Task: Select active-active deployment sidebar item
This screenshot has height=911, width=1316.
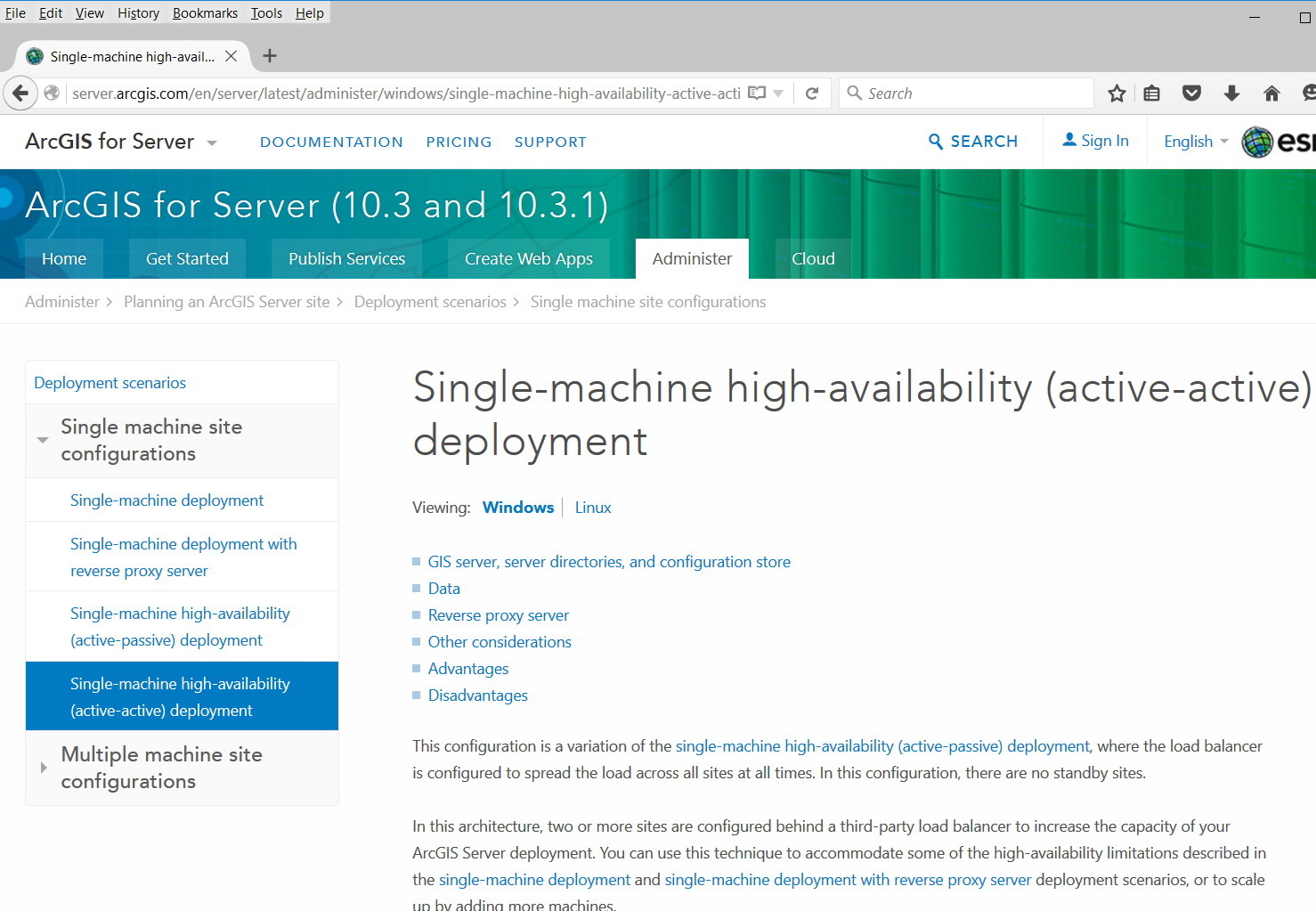Action: [180, 696]
